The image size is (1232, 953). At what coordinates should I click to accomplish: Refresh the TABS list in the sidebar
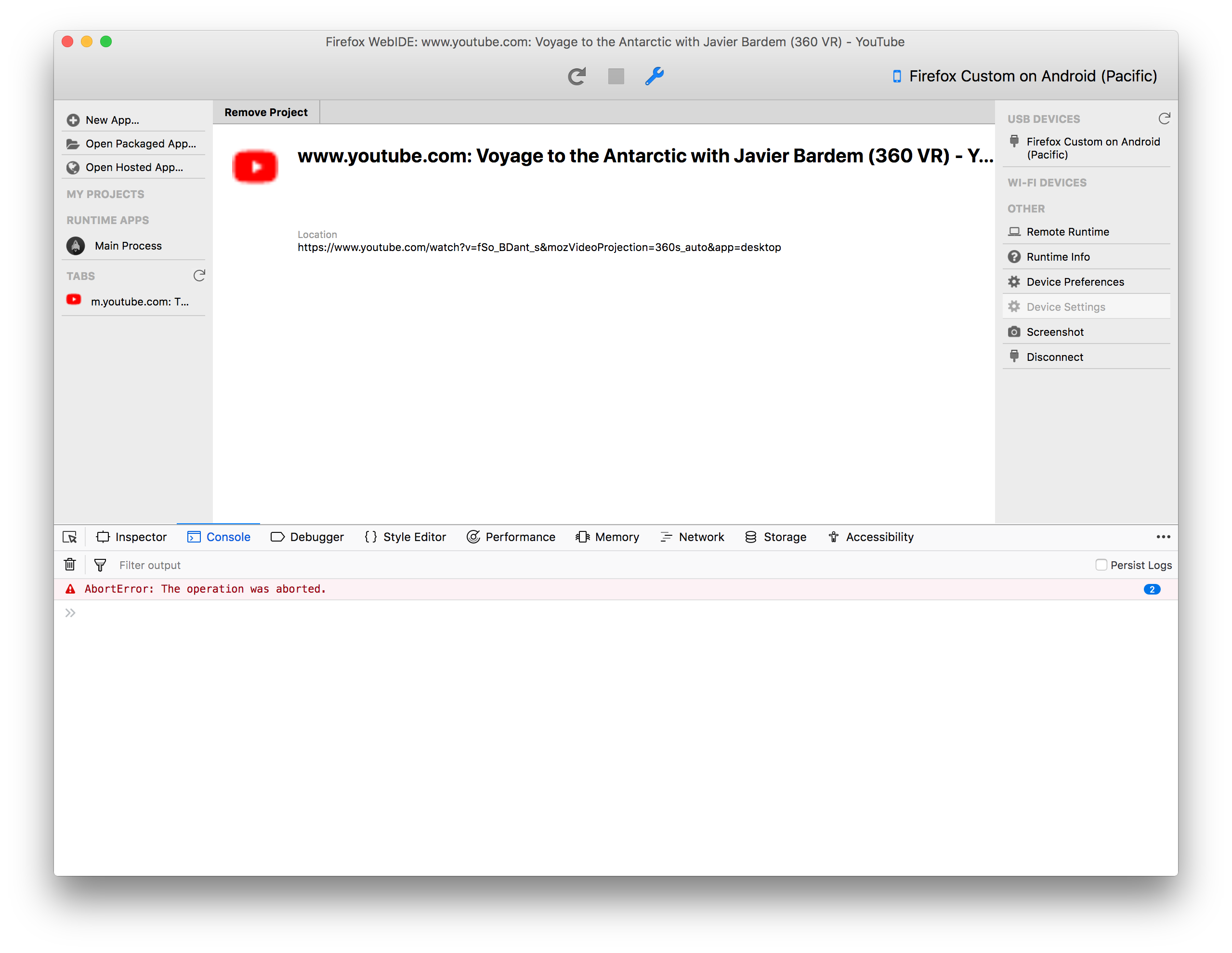pyautogui.click(x=199, y=276)
